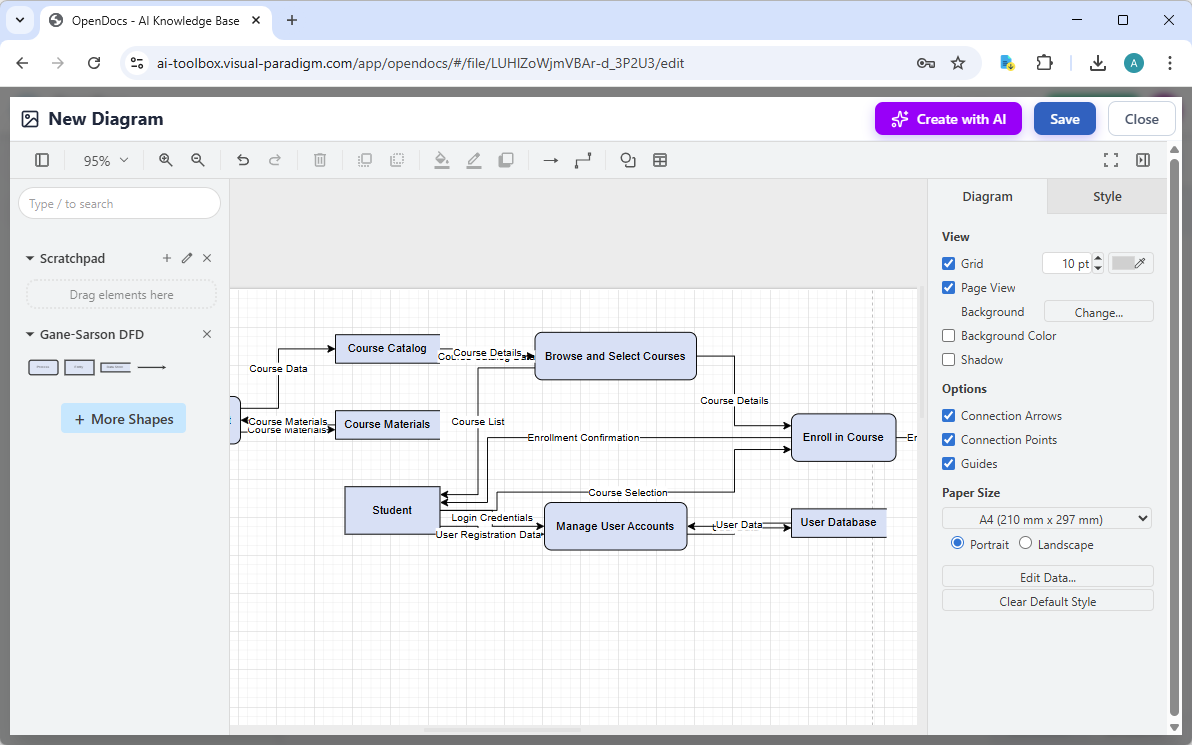Delete selection with the trash icon
Viewport: 1192px width, 745px height.
point(319,160)
